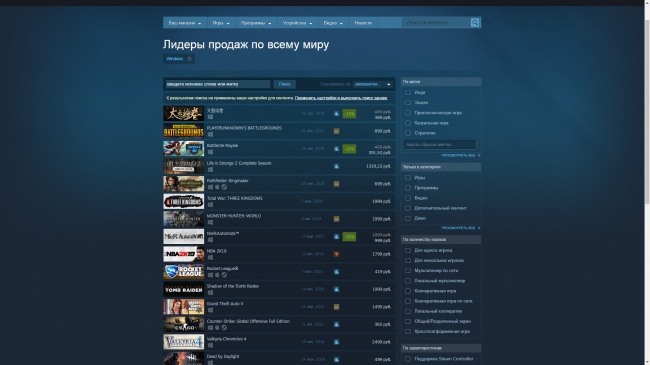Tick the Казуальная игра checkbox
The width and height of the screenshot is (650, 365).
click(408, 123)
